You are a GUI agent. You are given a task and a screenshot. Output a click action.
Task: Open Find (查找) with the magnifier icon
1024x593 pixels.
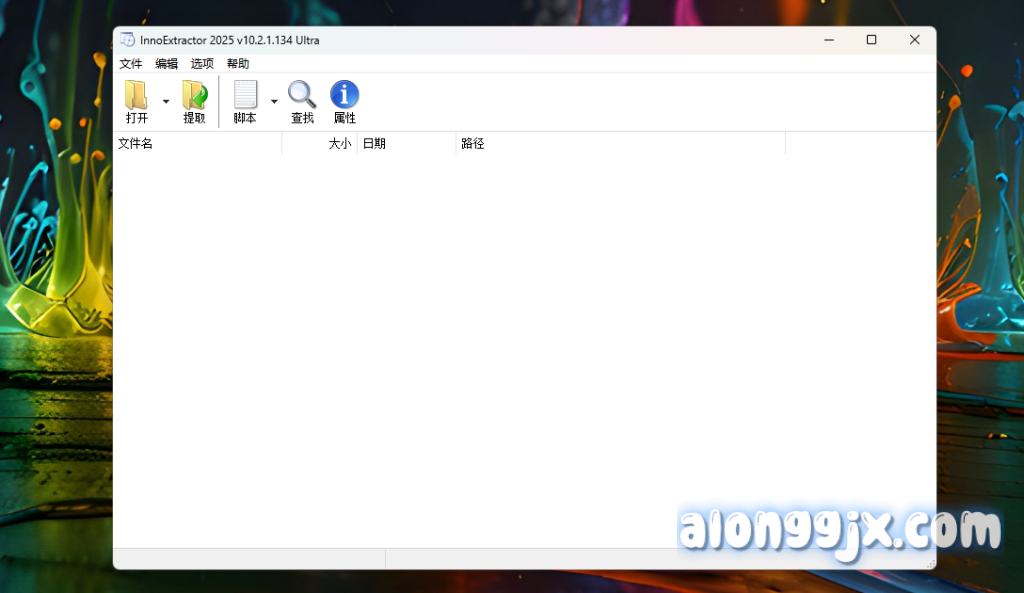[x=302, y=95]
